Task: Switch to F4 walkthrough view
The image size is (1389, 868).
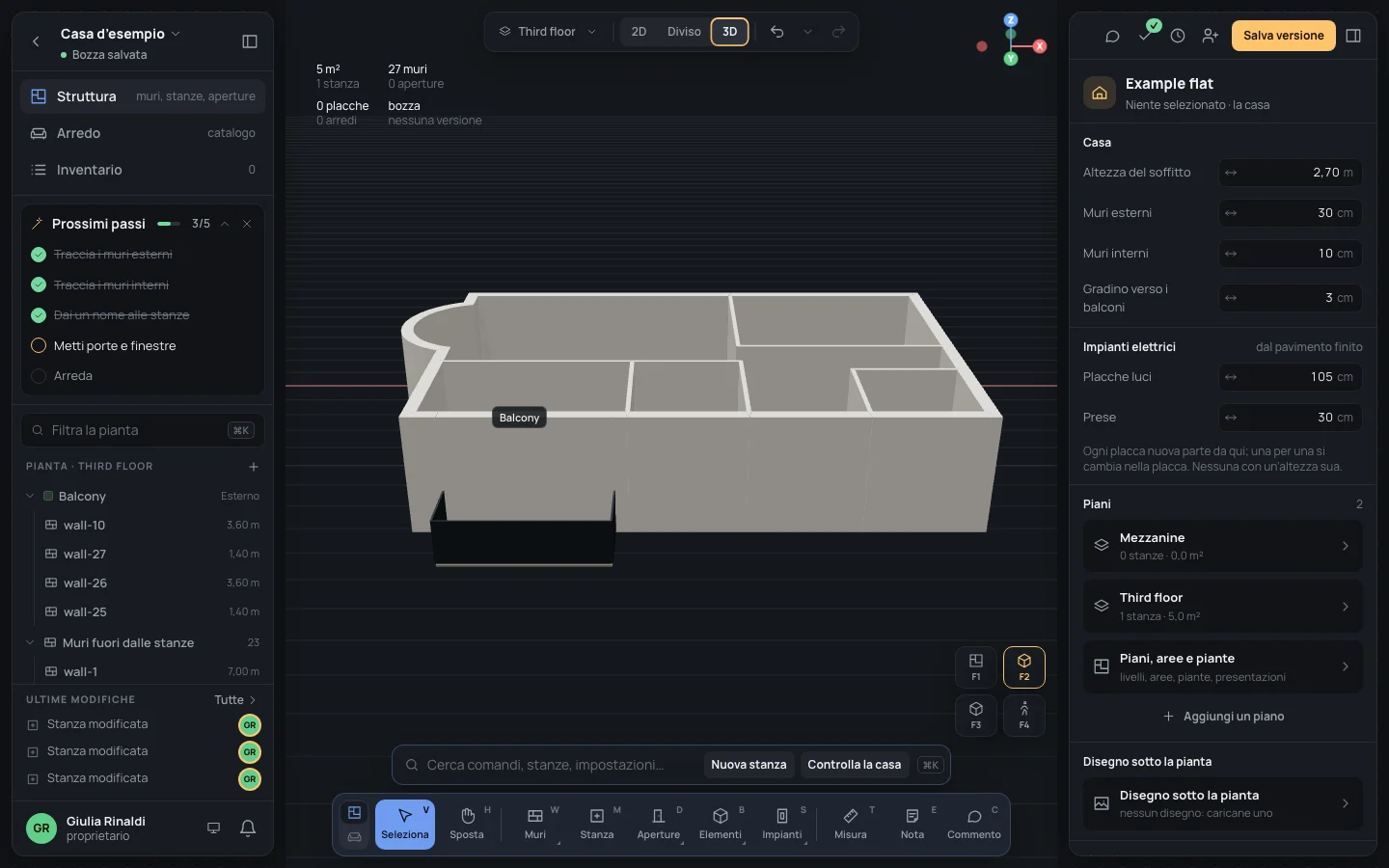Action: 1024,715
